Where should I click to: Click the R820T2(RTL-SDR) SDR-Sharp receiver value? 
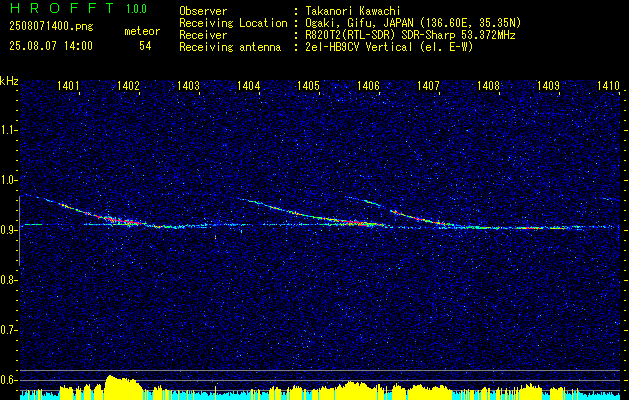(410, 35)
